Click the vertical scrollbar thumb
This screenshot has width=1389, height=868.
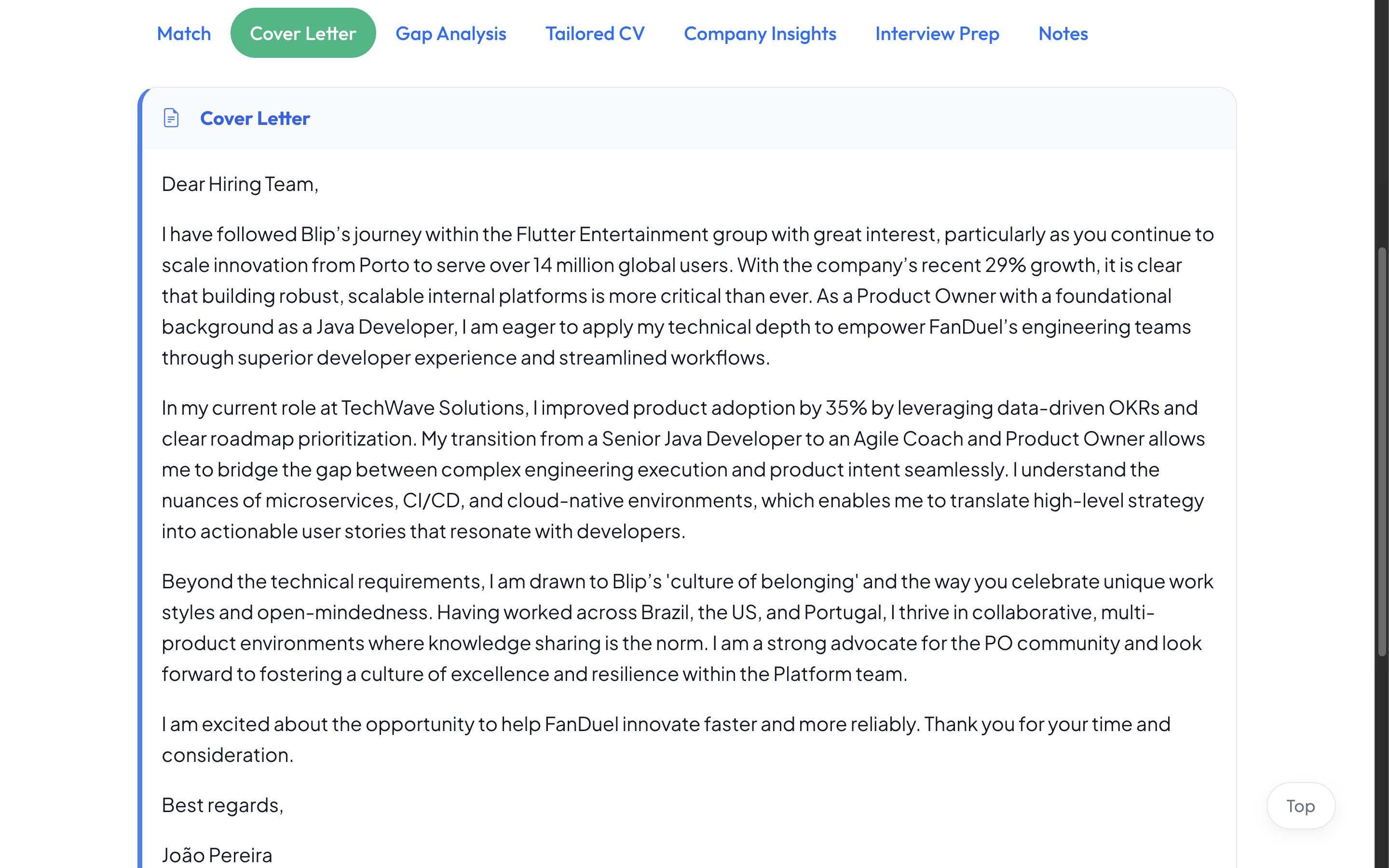pos(1382,451)
